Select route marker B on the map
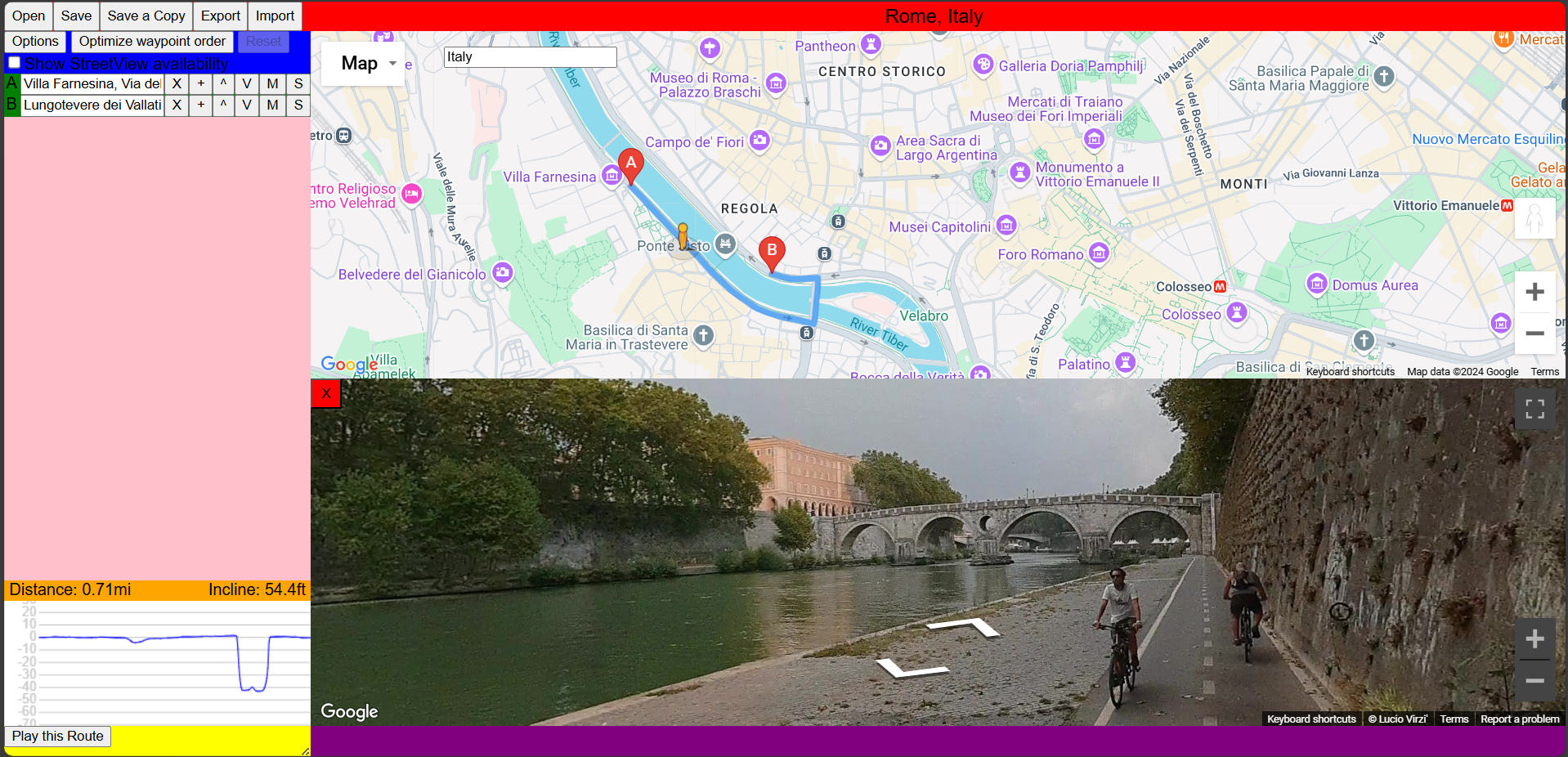Screen dimensions: 1568x757 click(771, 250)
